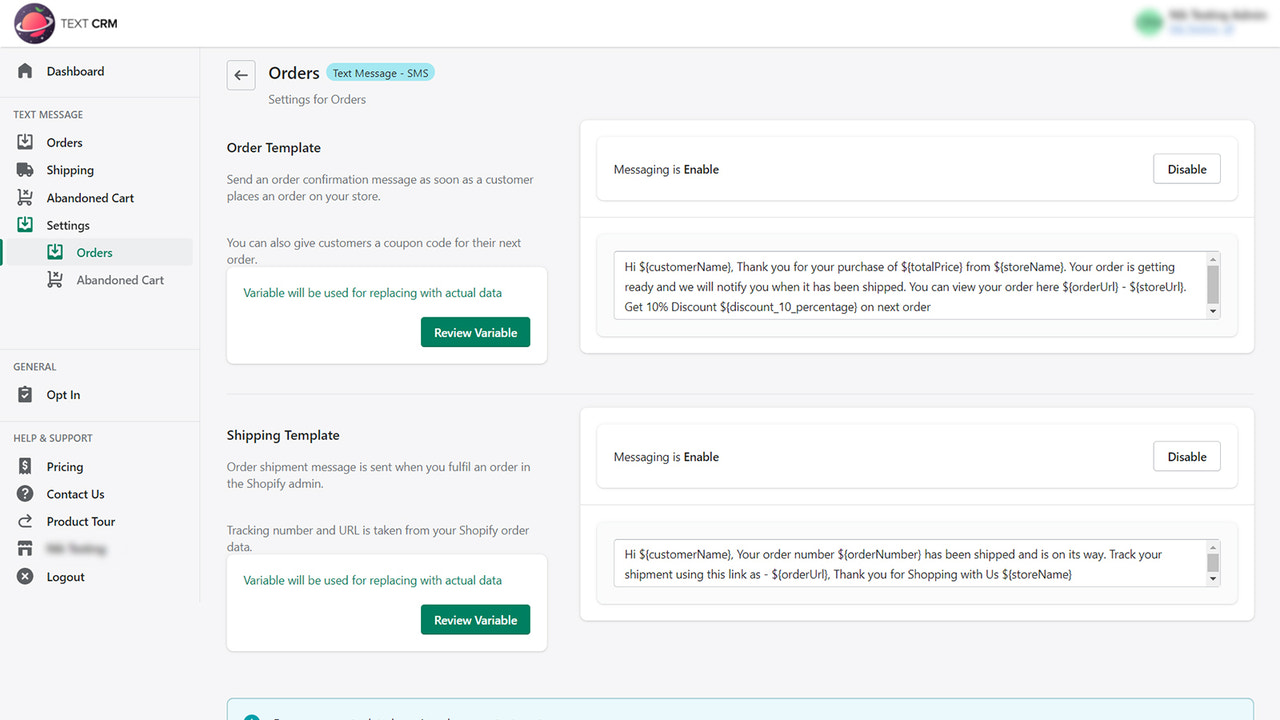This screenshot has height=720, width=1280.
Task: Open the Contact Us support page
Action: tap(75, 494)
